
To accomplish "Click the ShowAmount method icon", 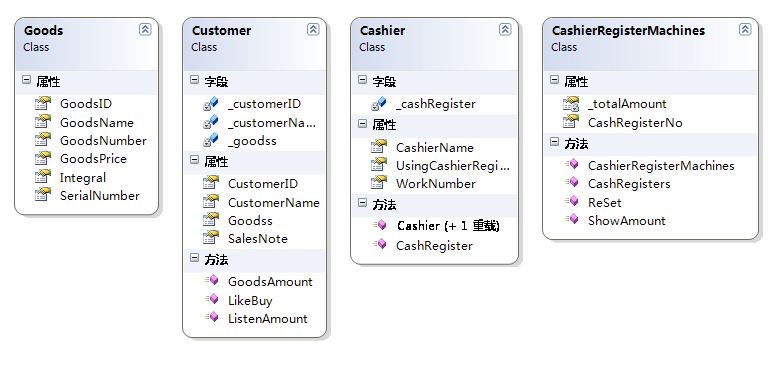I will click(571, 220).
